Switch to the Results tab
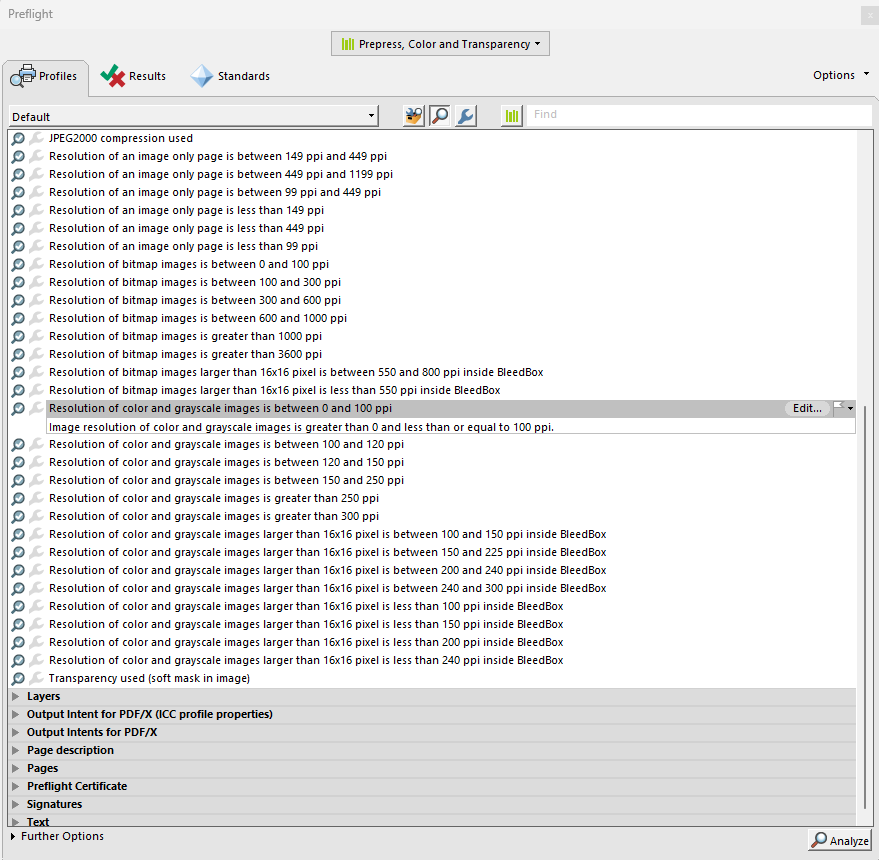879x860 pixels. 133,76
